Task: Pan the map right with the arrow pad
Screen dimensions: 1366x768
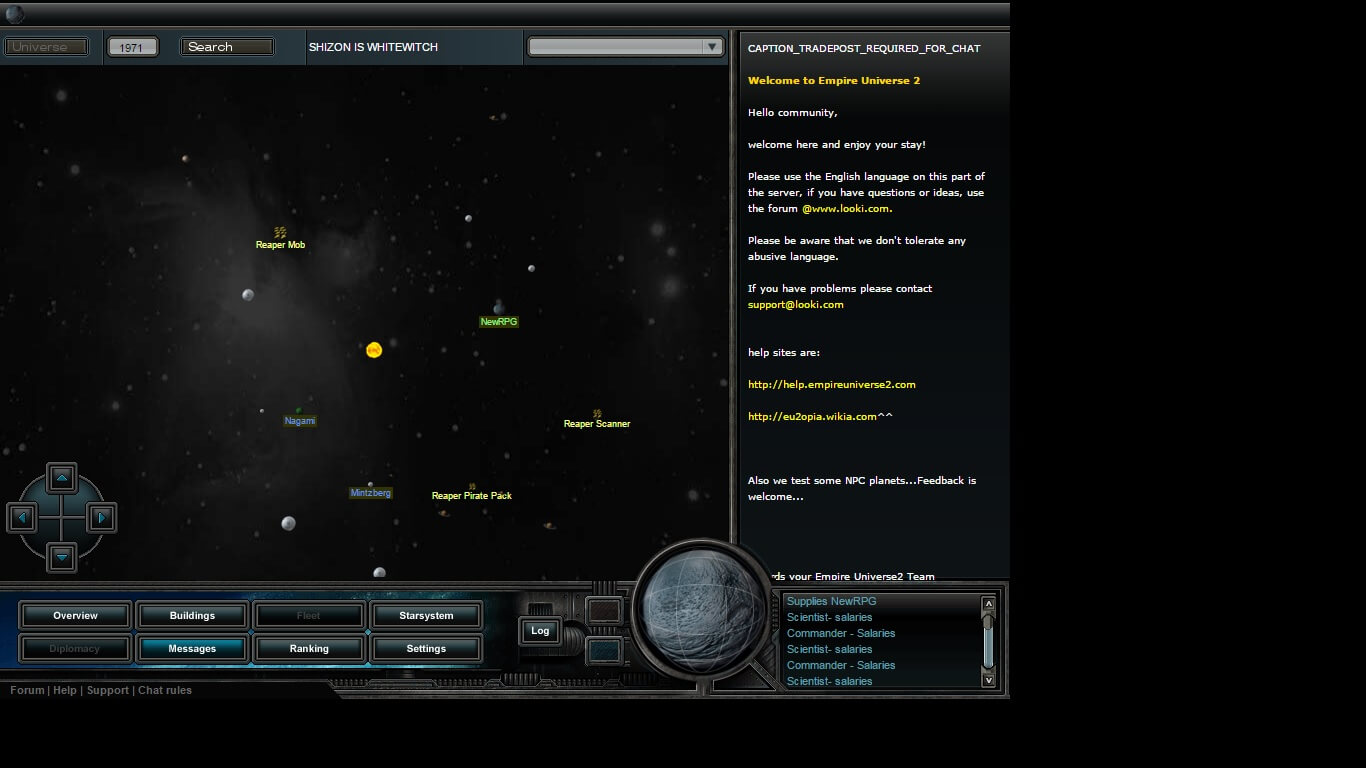Action: [101, 518]
